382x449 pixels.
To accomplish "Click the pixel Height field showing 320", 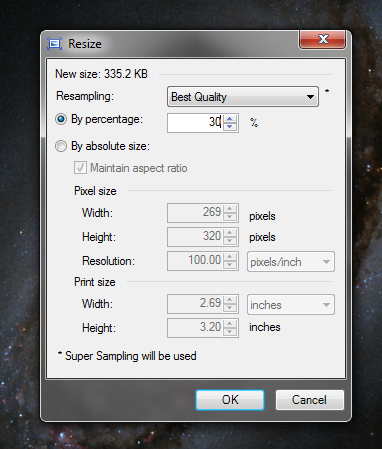I will 195,237.
